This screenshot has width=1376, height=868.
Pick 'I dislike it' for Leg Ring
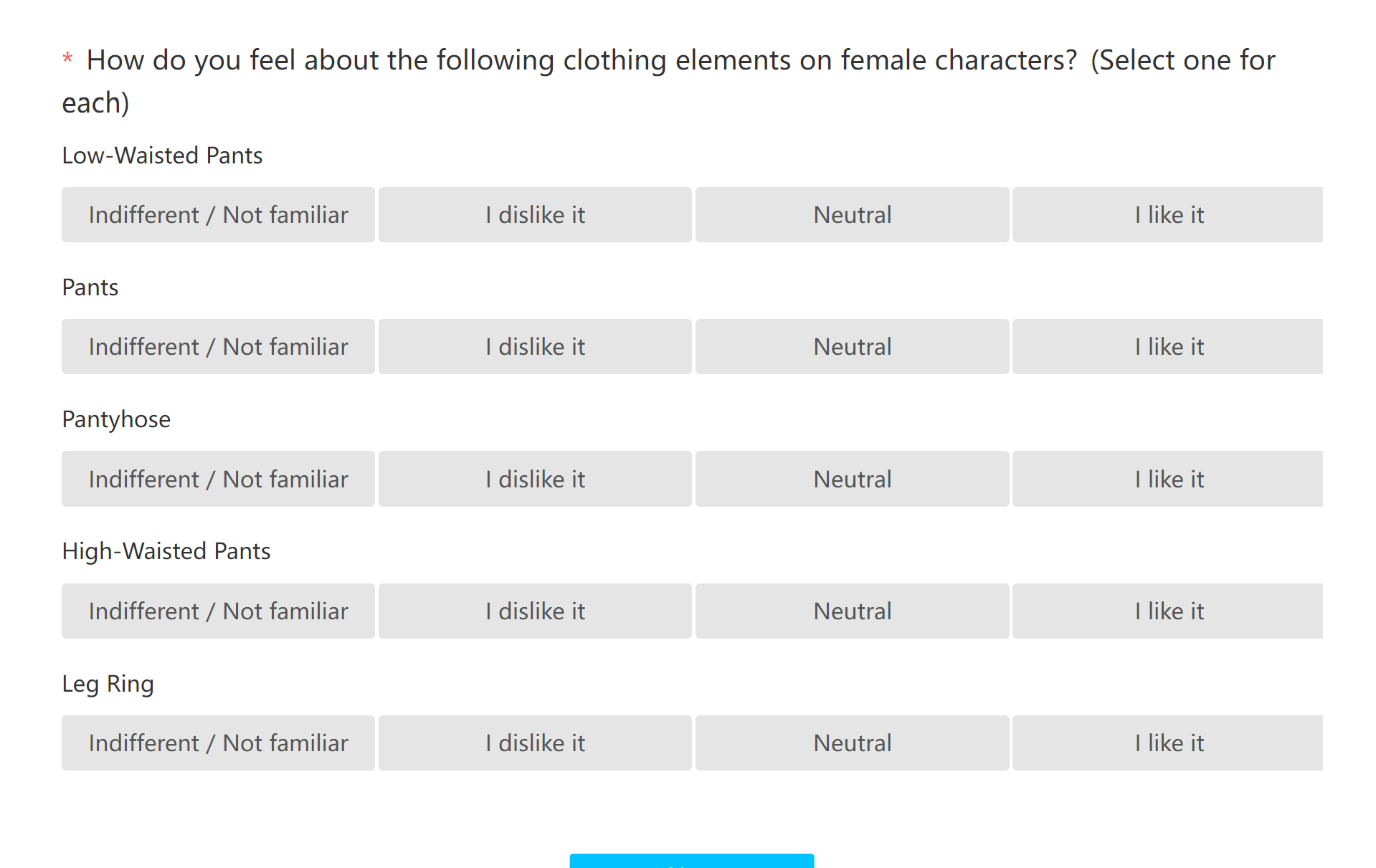point(535,743)
